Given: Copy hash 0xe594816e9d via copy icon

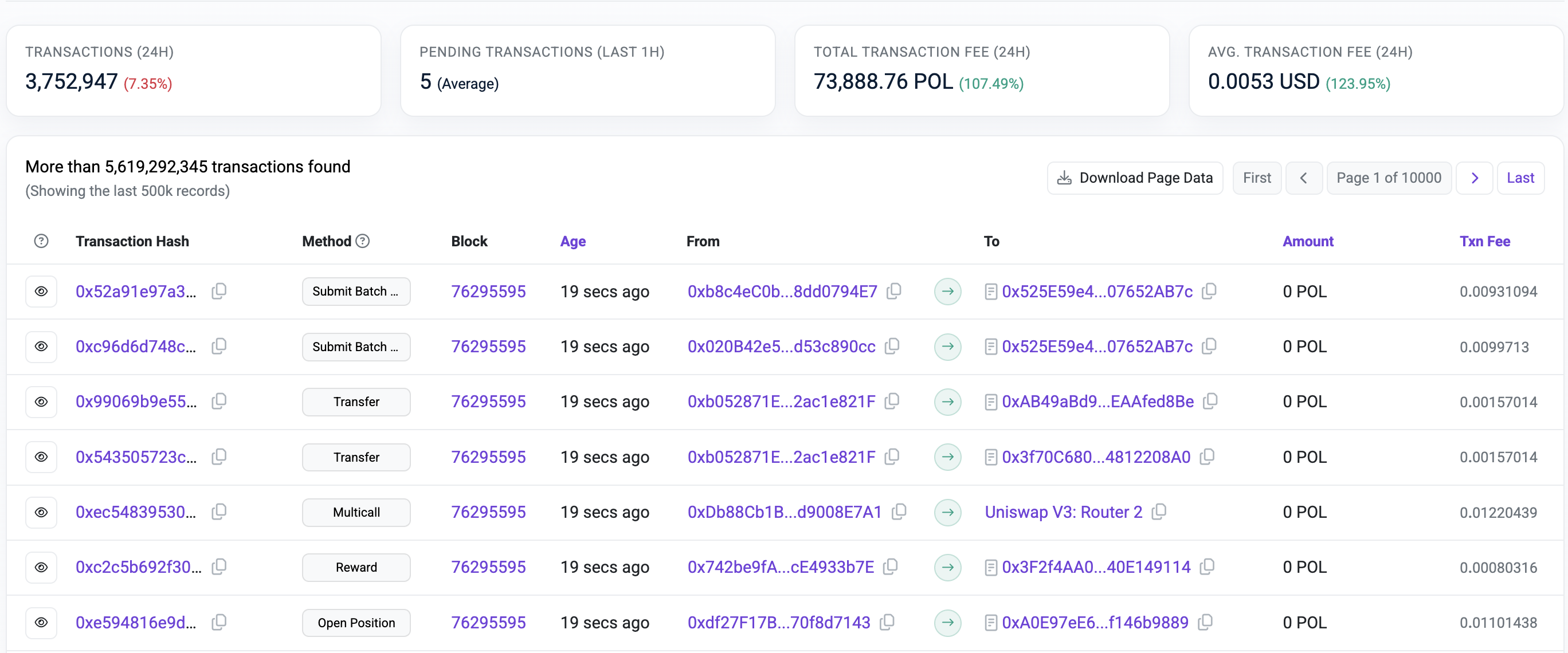Looking at the screenshot, I should point(219,622).
